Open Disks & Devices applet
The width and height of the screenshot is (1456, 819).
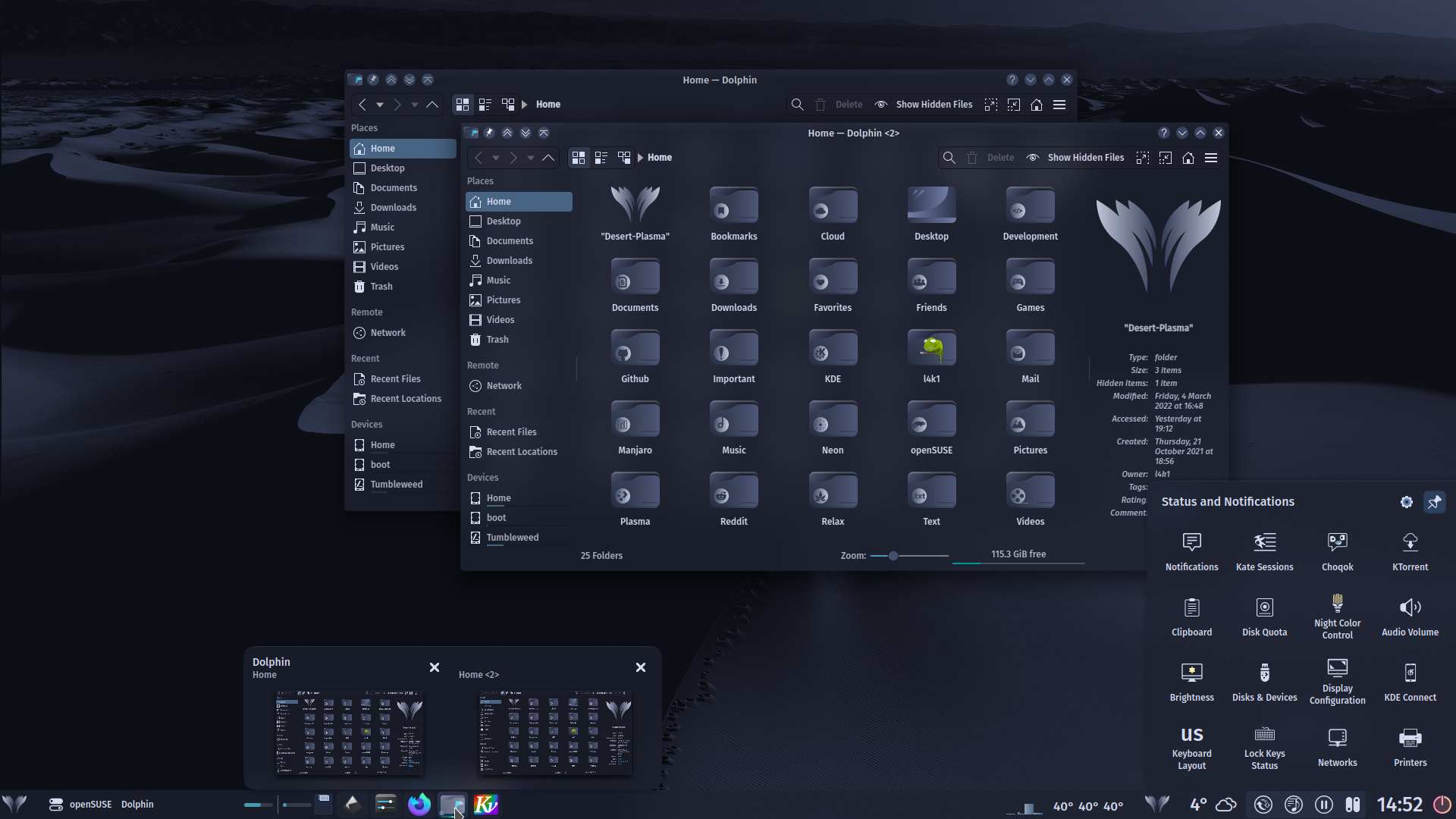(1264, 682)
